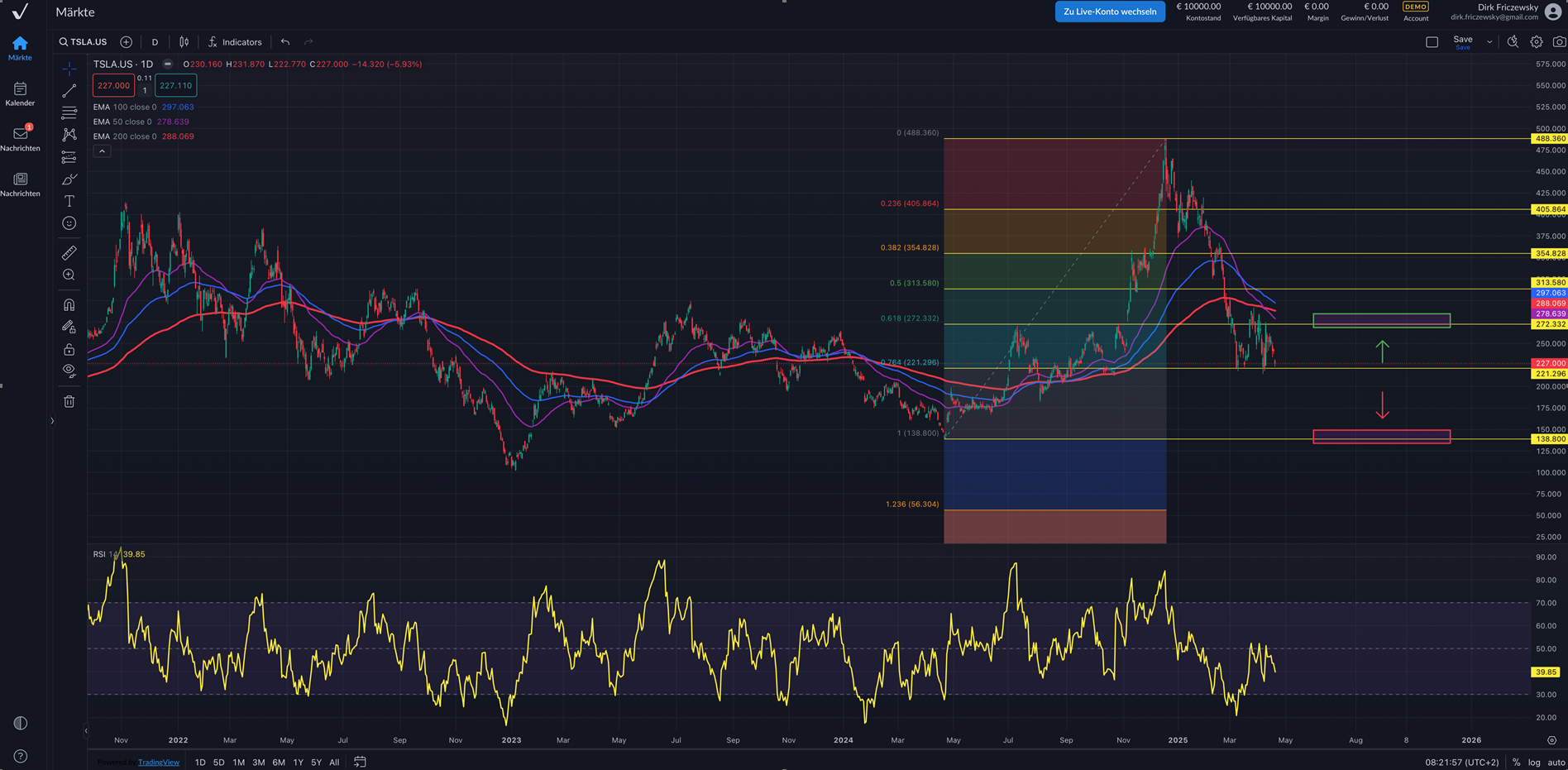
Task: Collapse the EMA indicator legend
Action: (x=102, y=151)
